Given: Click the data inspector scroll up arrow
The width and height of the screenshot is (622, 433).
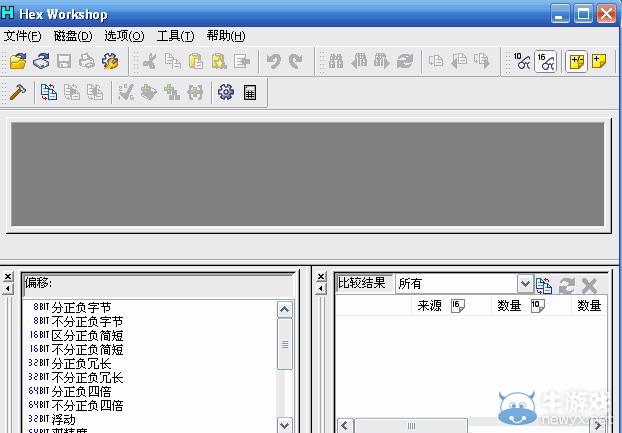Looking at the screenshot, I should [x=285, y=310].
